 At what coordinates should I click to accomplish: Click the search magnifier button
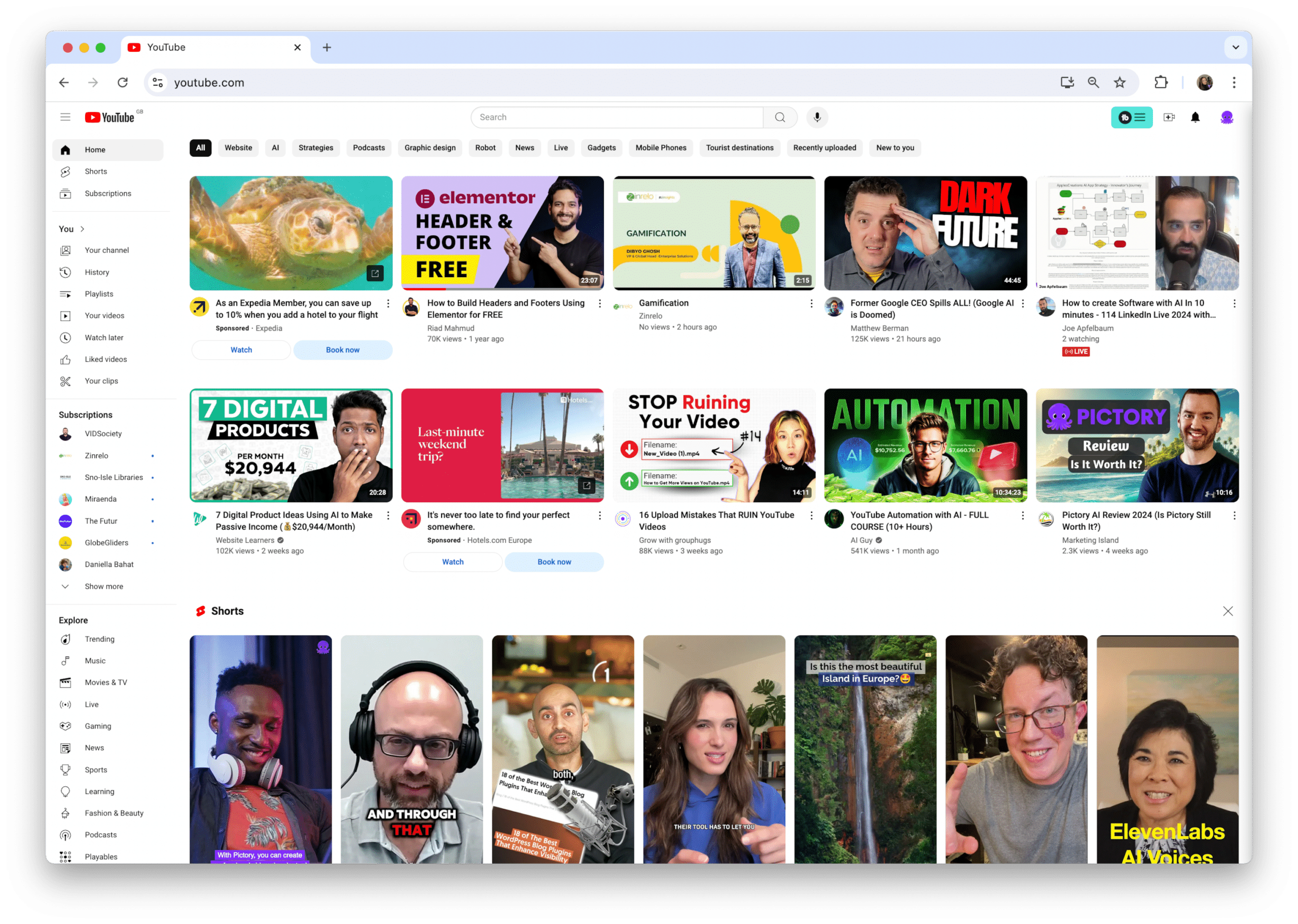point(780,117)
